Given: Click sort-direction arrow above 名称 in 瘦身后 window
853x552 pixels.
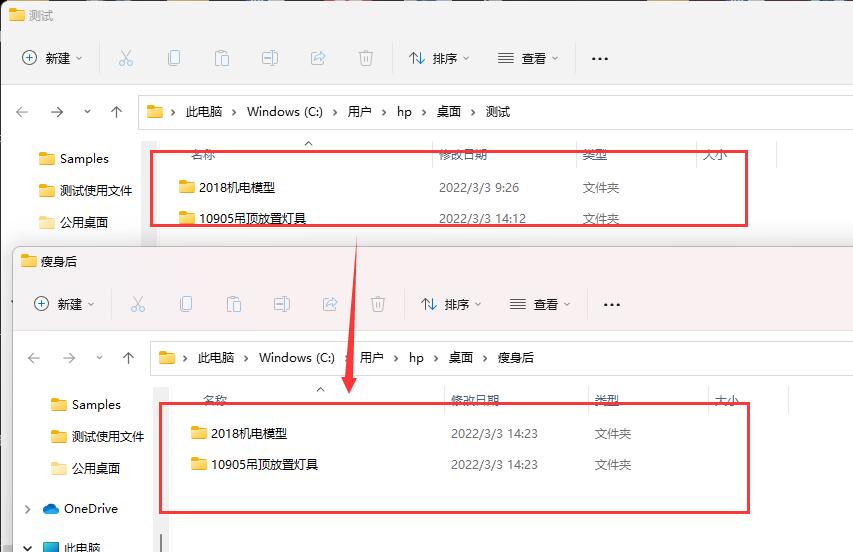Looking at the screenshot, I should click(320, 389).
